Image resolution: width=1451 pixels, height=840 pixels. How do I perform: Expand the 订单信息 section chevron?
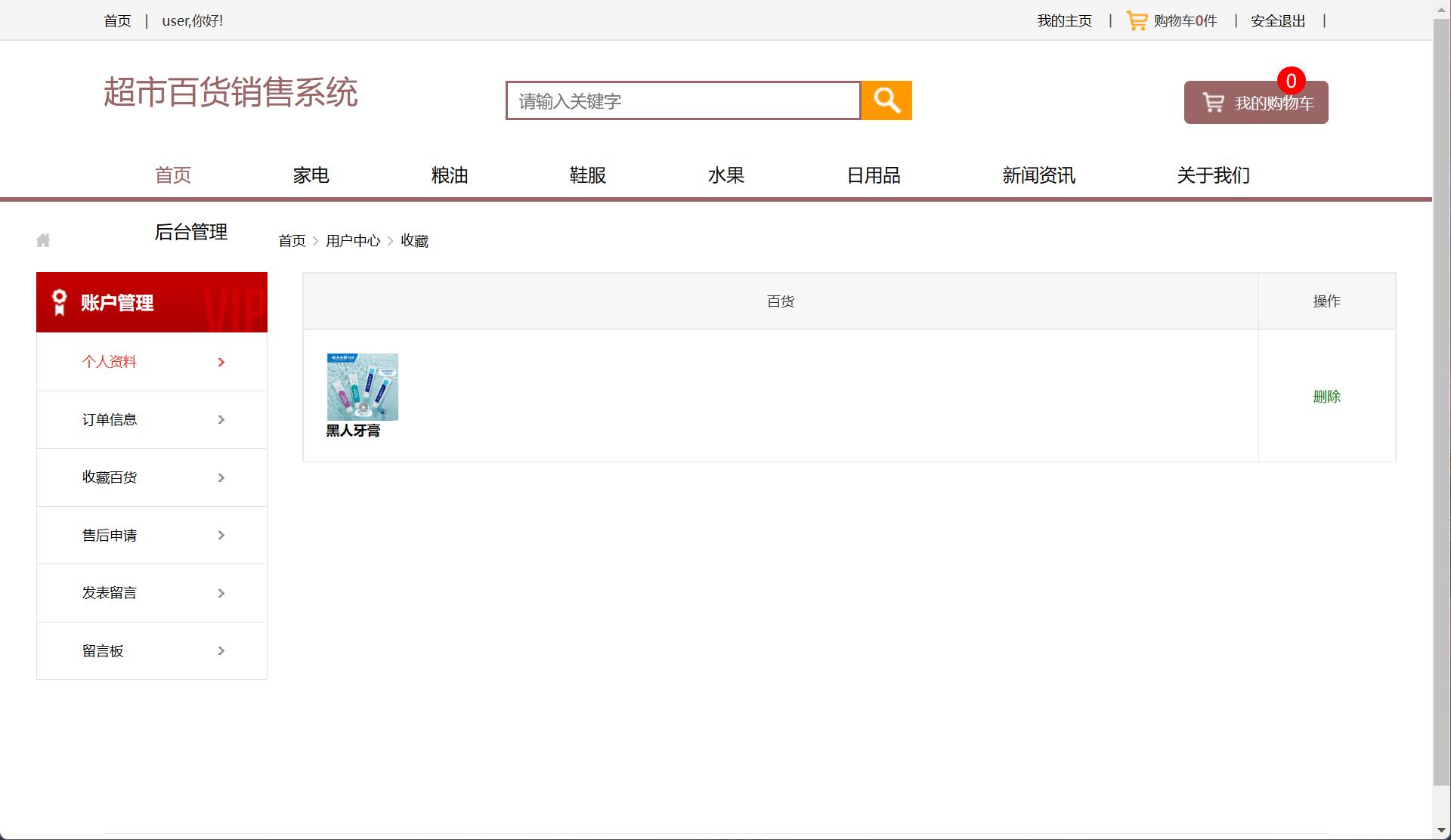point(221,419)
